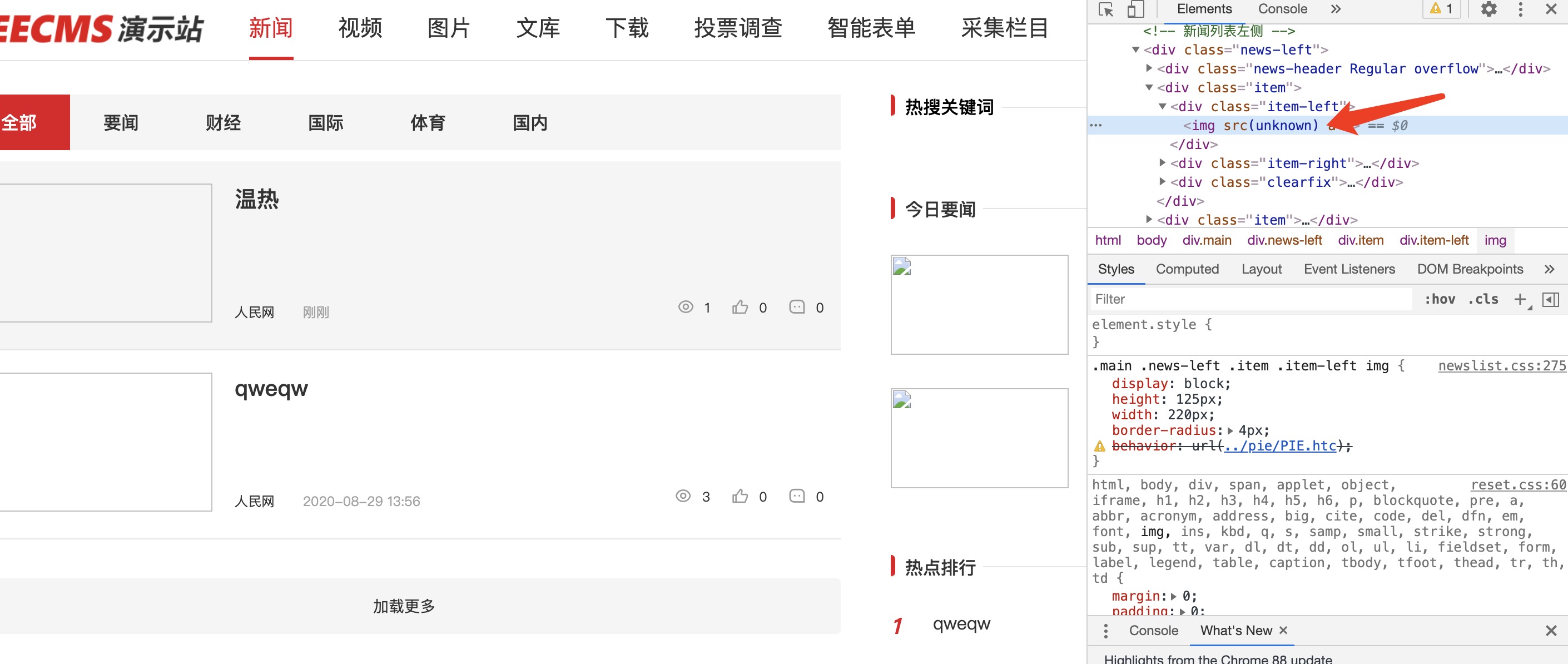The image size is (1568, 664).
Task: Open DevTools three-dot customize menu
Action: pyautogui.click(x=1521, y=9)
